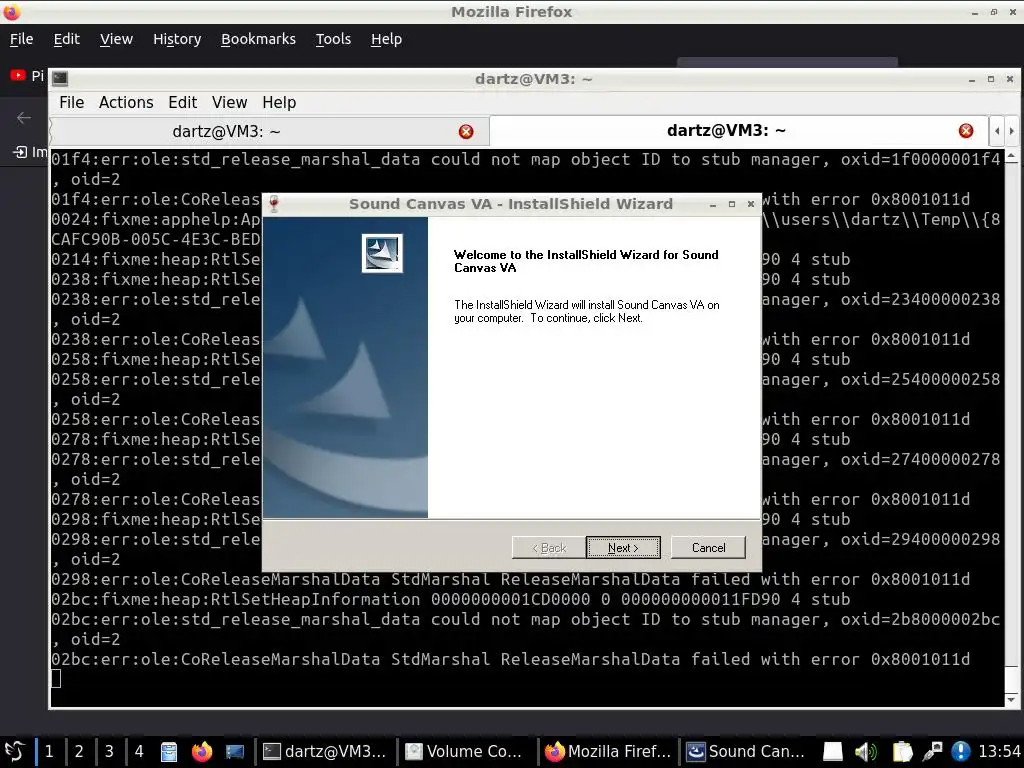Open the terminal Help menu
Screen dimensions: 1024x768
[279, 103]
